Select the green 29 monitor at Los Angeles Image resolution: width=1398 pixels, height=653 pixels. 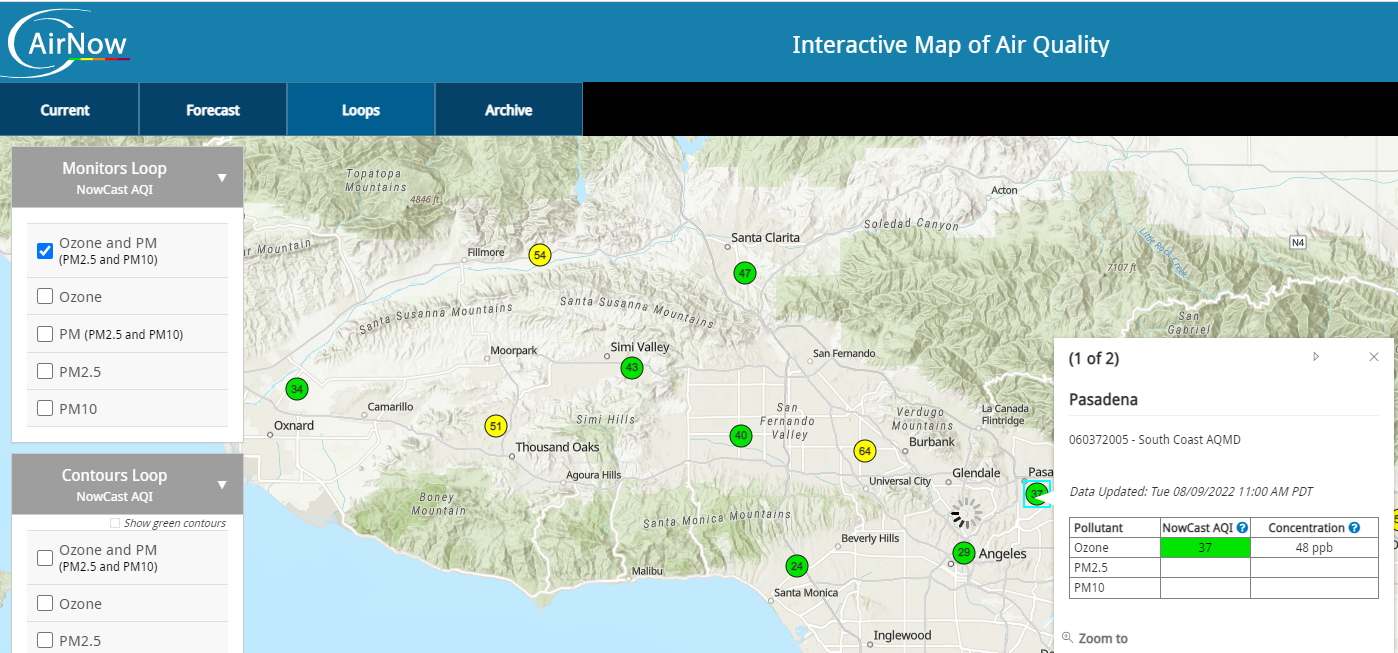pyautogui.click(x=963, y=553)
